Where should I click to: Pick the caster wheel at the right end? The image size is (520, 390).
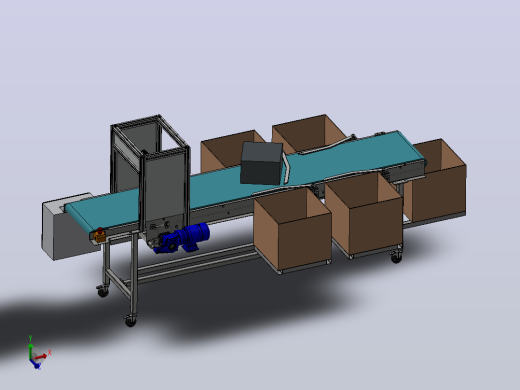pos(396,256)
